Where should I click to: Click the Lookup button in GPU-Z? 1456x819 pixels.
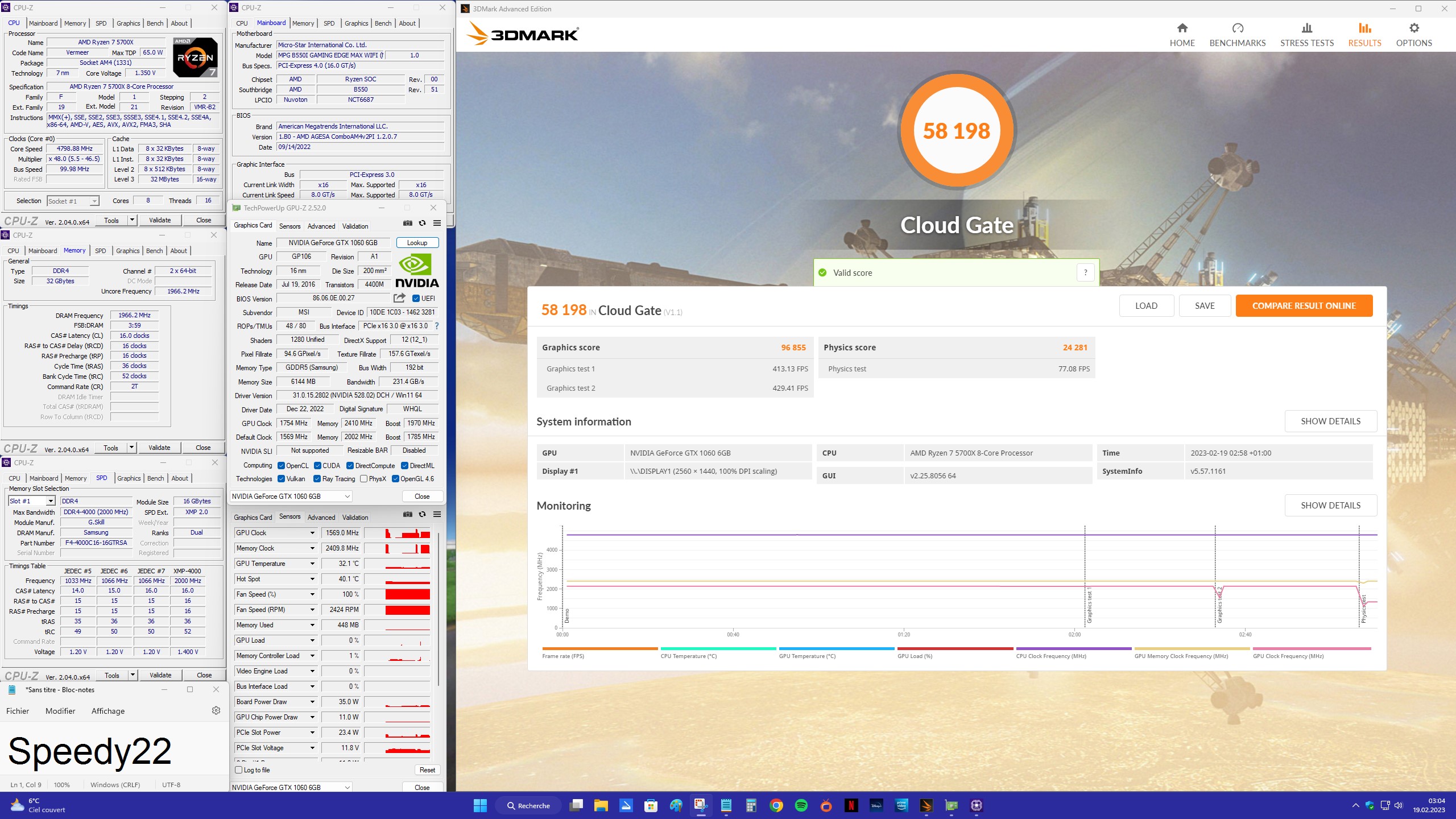[x=417, y=242]
